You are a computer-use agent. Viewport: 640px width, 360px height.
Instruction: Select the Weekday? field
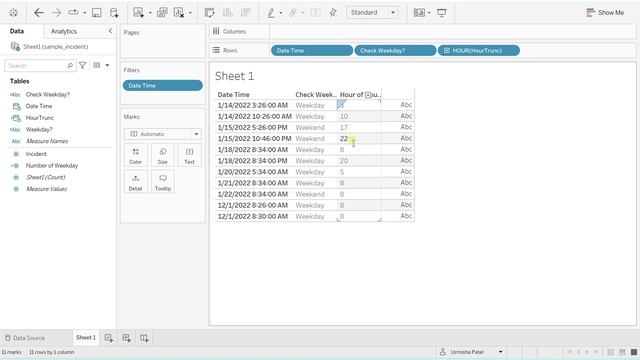[39, 129]
